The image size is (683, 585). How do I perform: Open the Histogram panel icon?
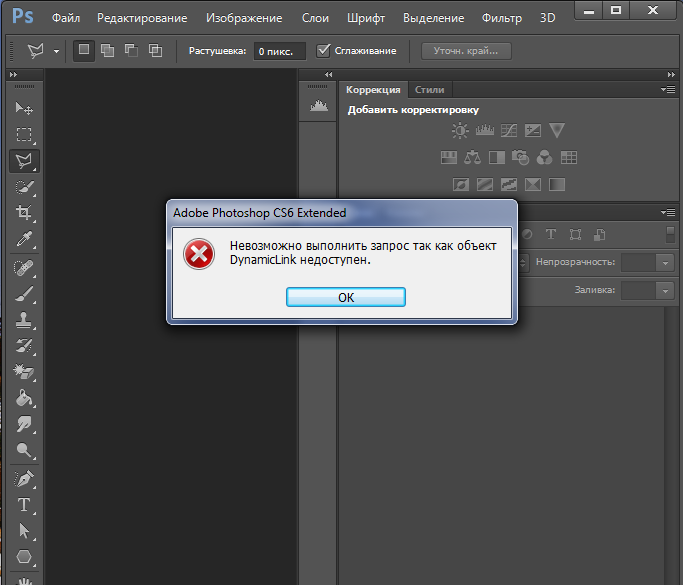[320, 107]
